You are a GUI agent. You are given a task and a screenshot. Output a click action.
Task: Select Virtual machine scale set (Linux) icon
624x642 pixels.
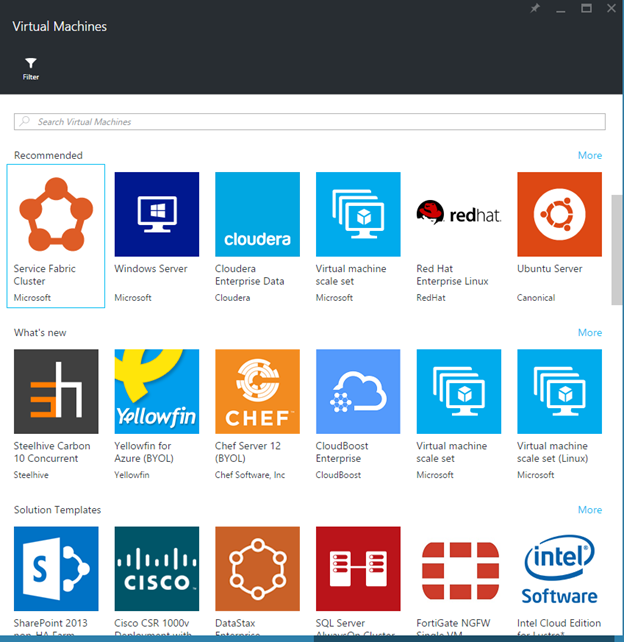tap(560, 391)
